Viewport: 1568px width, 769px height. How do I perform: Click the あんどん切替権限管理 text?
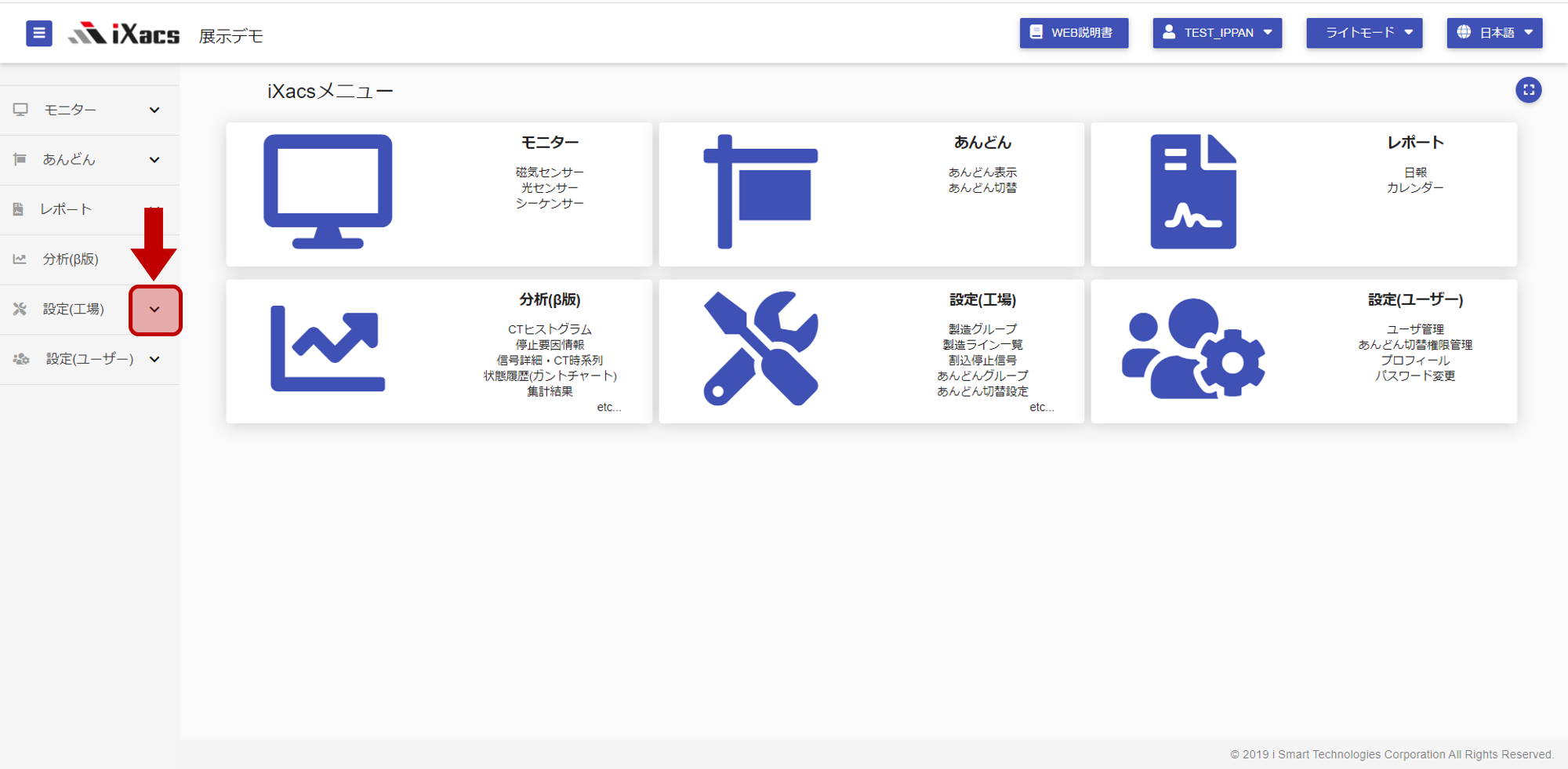1415,345
